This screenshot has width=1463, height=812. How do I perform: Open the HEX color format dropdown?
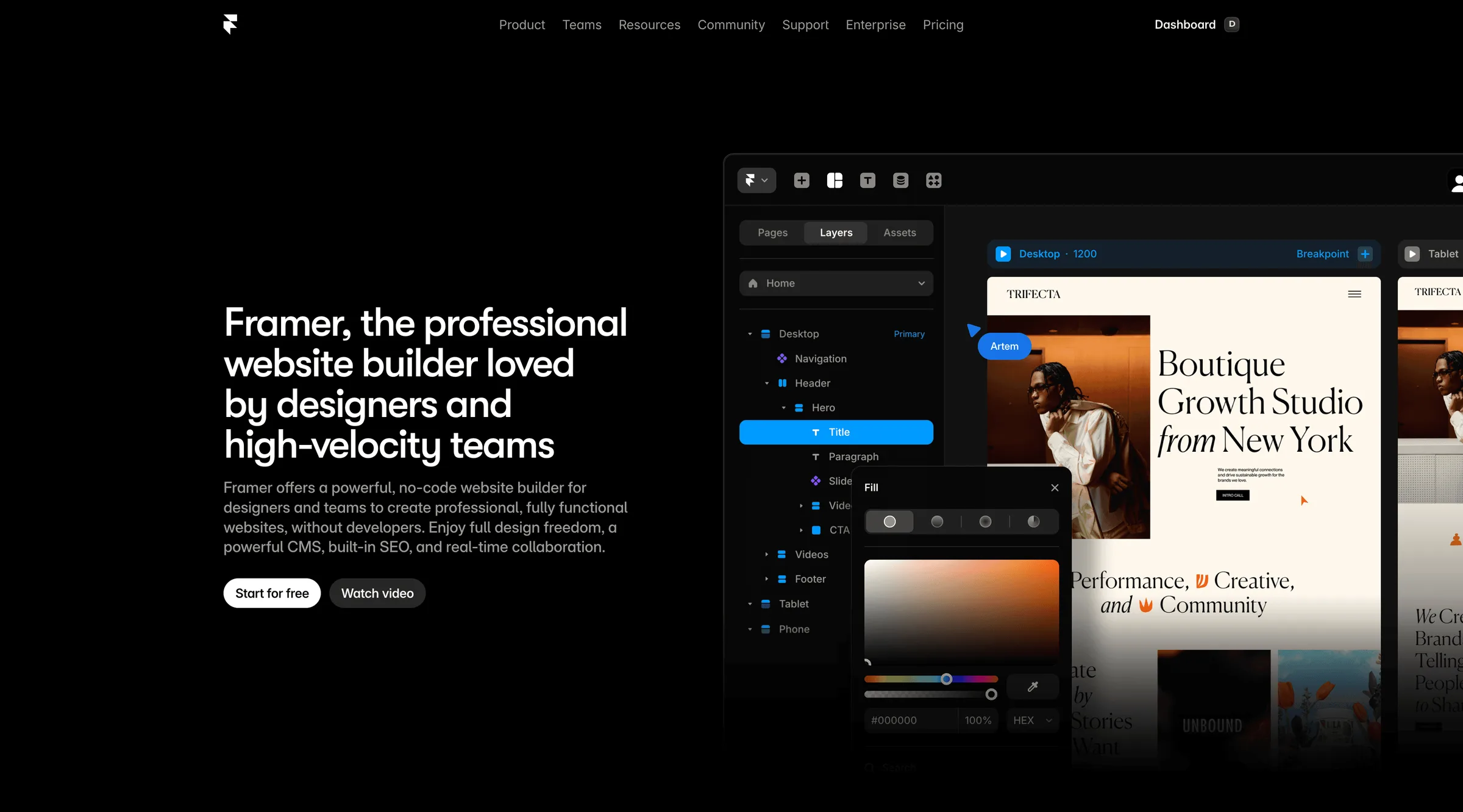[1033, 721]
